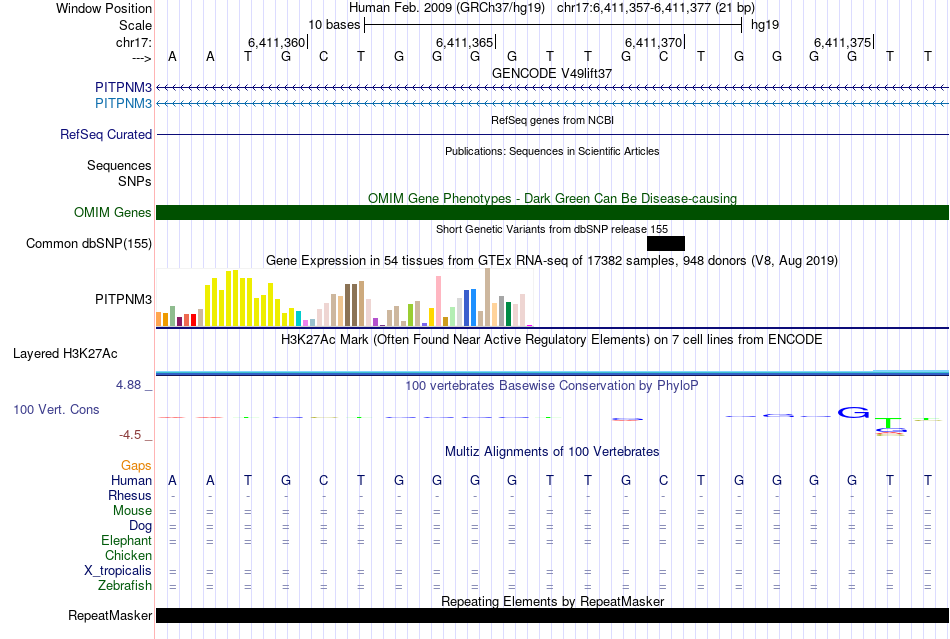Click the dark blue PITPNM3 intron arrow line
This screenshot has height=639, width=950.
tap(553, 88)
